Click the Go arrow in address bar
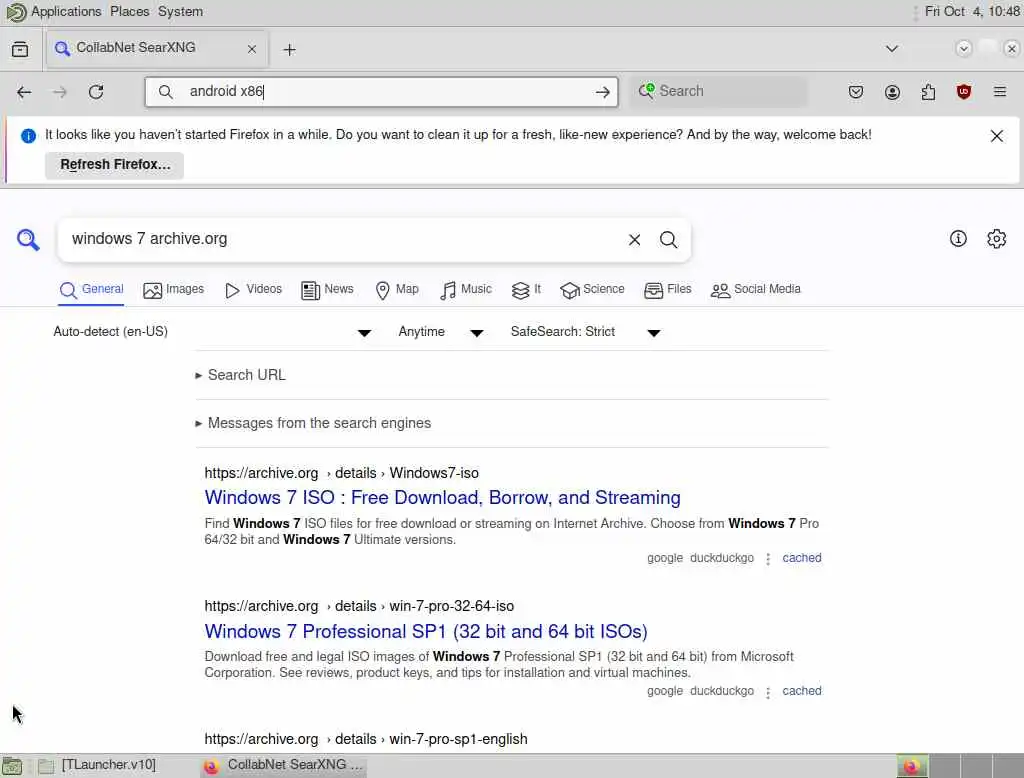Screen dimensions: 1024x778 pos(602,92)
